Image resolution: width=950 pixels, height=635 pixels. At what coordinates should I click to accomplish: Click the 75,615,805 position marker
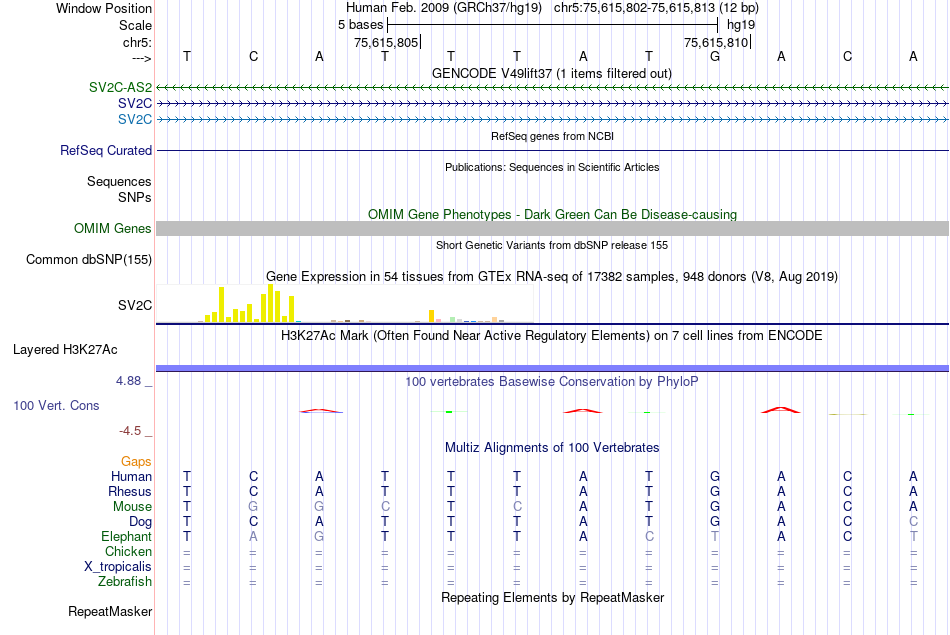387,42
